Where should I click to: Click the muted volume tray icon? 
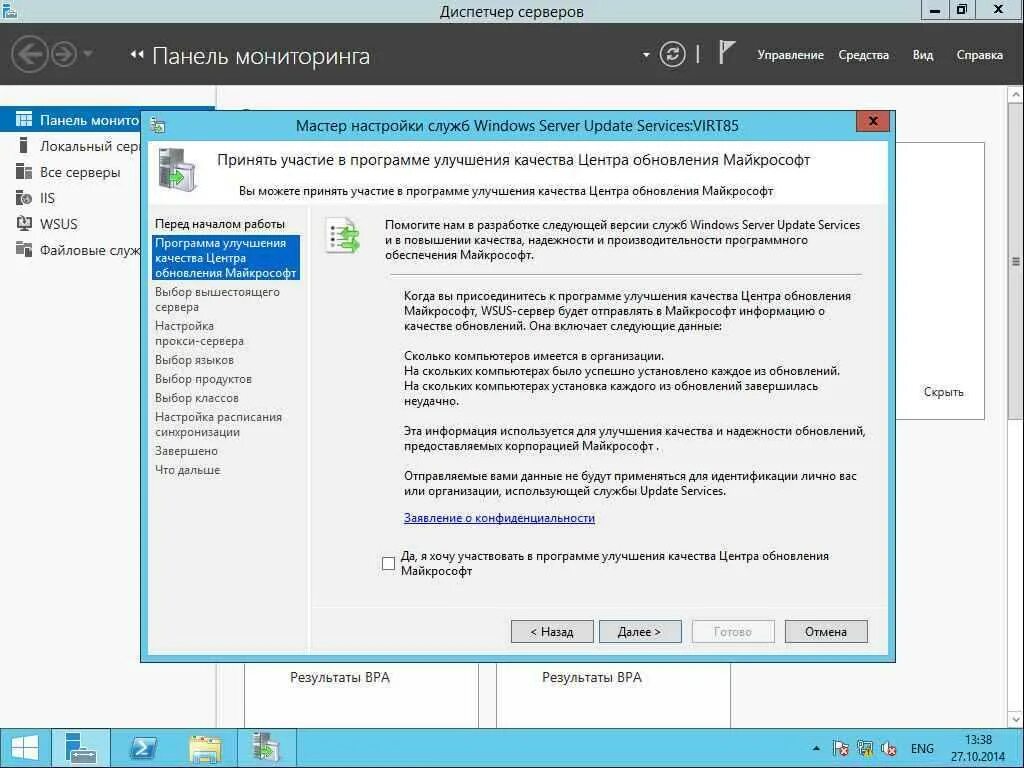tap(889, 748)
